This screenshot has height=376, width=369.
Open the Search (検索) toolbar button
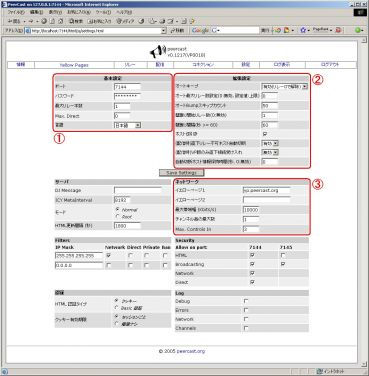click(76, 21)
